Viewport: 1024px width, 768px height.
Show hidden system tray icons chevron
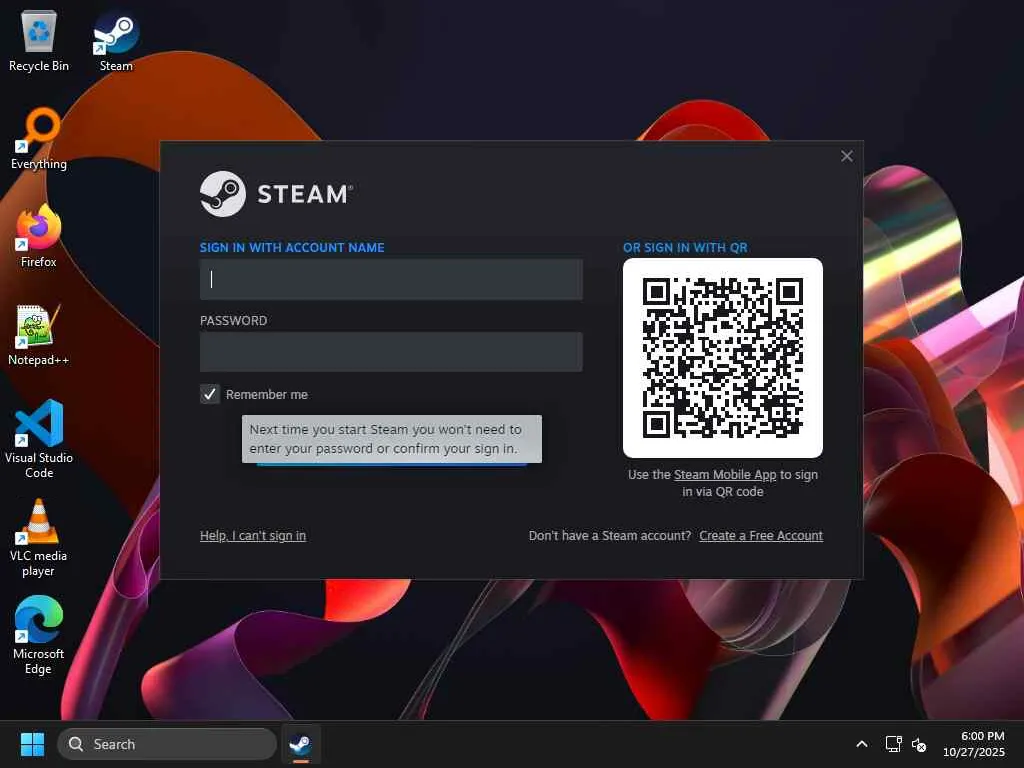coord(861,744)
